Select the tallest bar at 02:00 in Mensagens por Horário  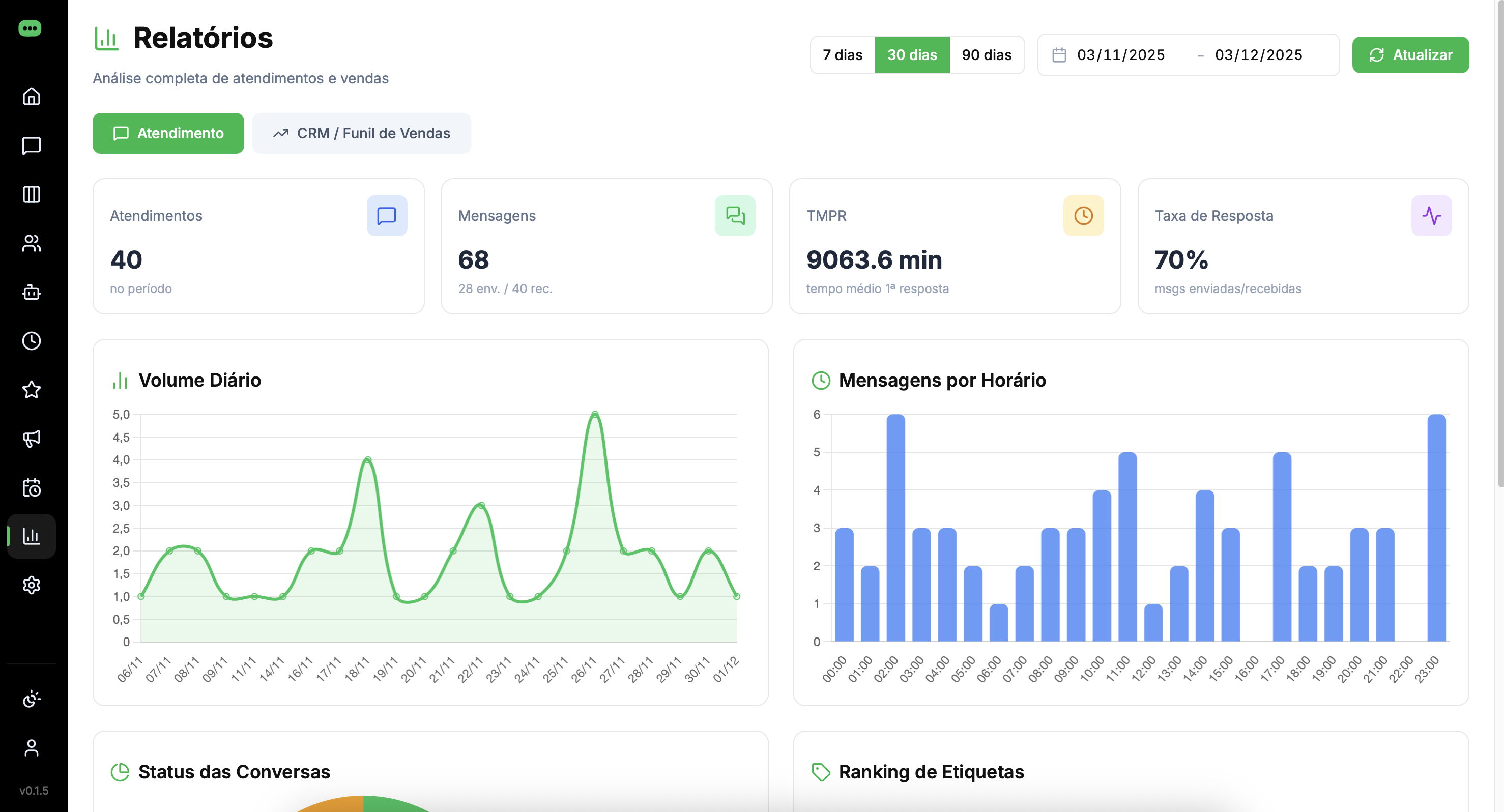click(895, 526)
